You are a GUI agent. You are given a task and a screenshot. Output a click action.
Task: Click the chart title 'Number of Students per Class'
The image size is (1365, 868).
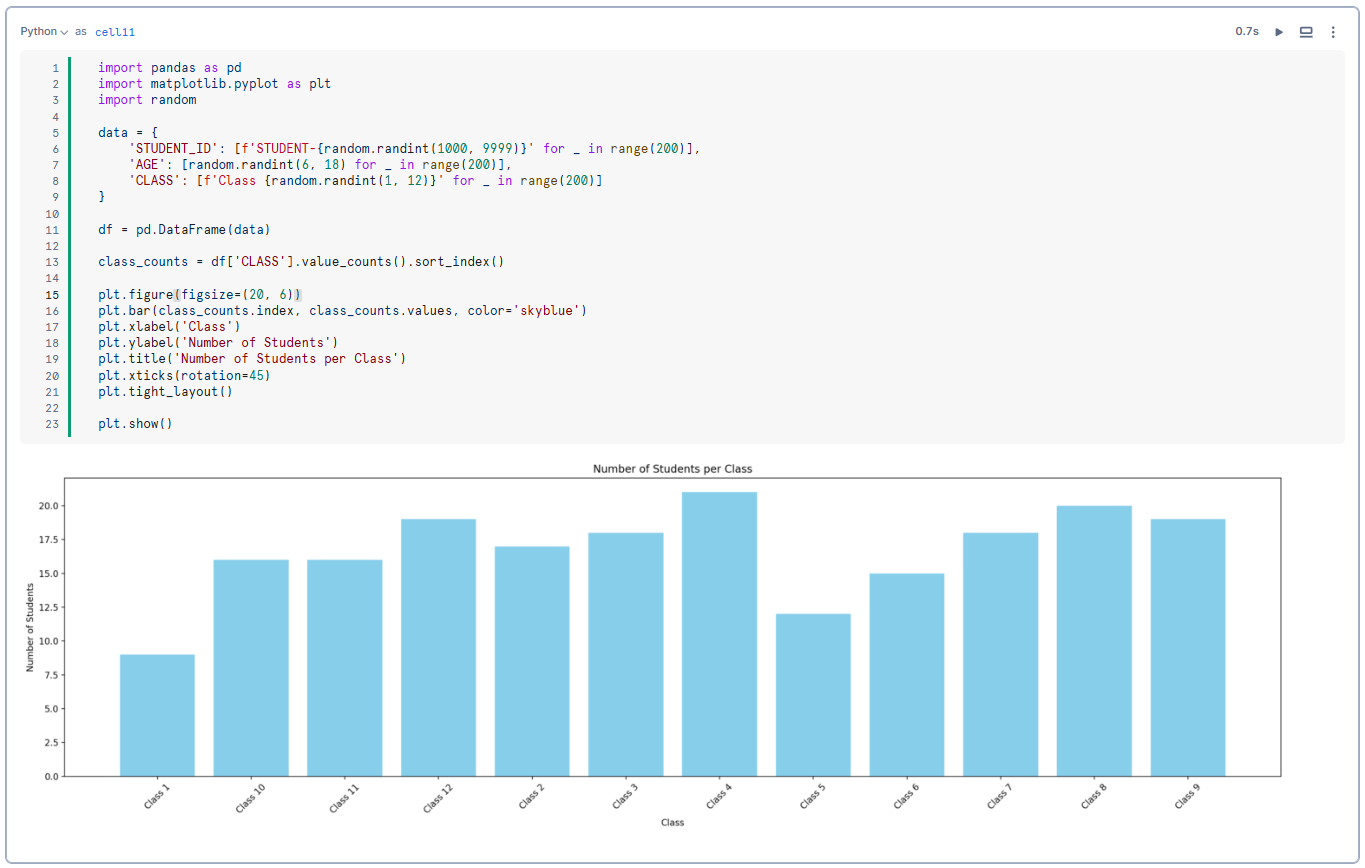click(672, 468)
